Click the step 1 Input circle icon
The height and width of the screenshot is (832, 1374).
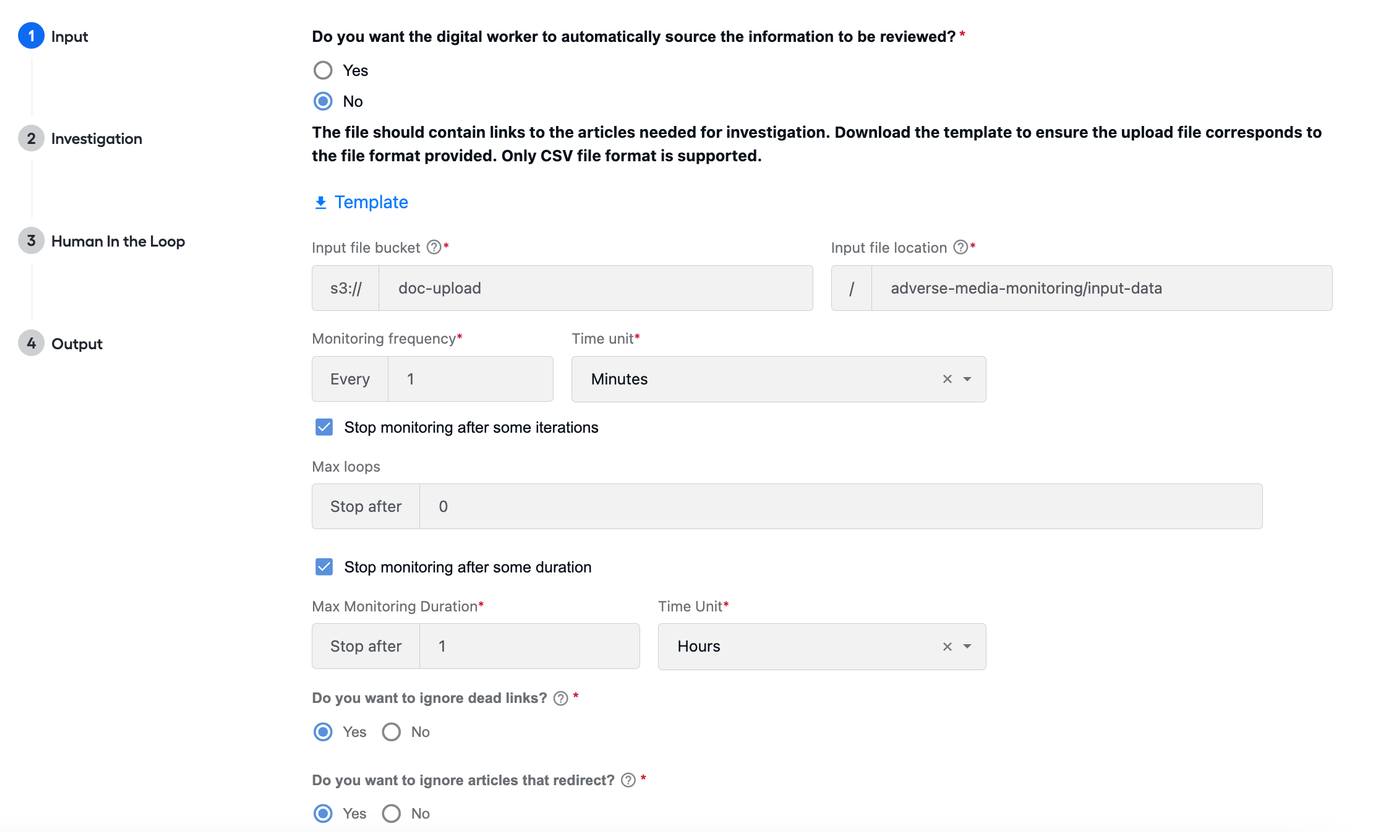tap(31, 36)
